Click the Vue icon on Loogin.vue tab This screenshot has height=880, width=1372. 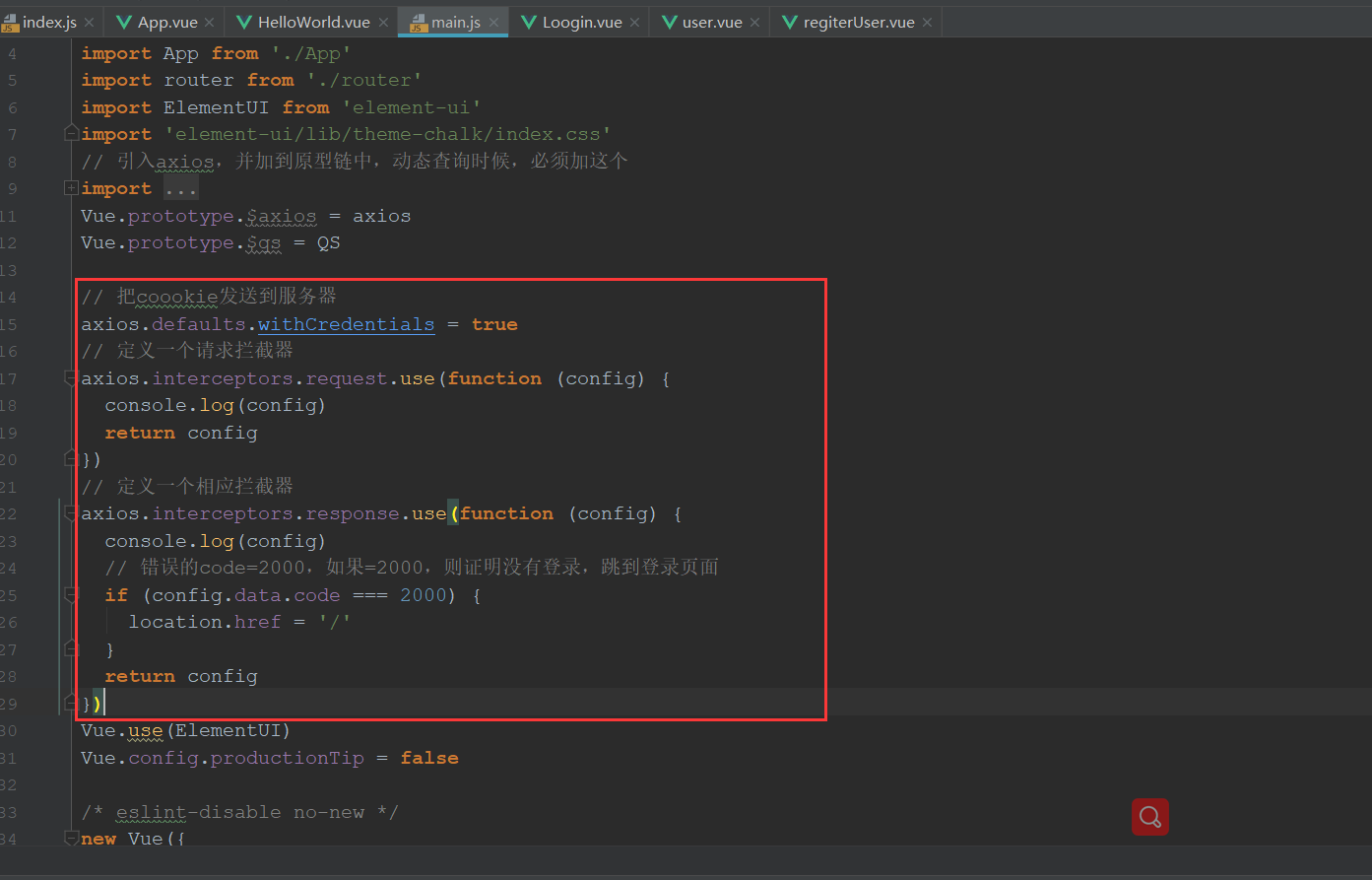point(529,22)
